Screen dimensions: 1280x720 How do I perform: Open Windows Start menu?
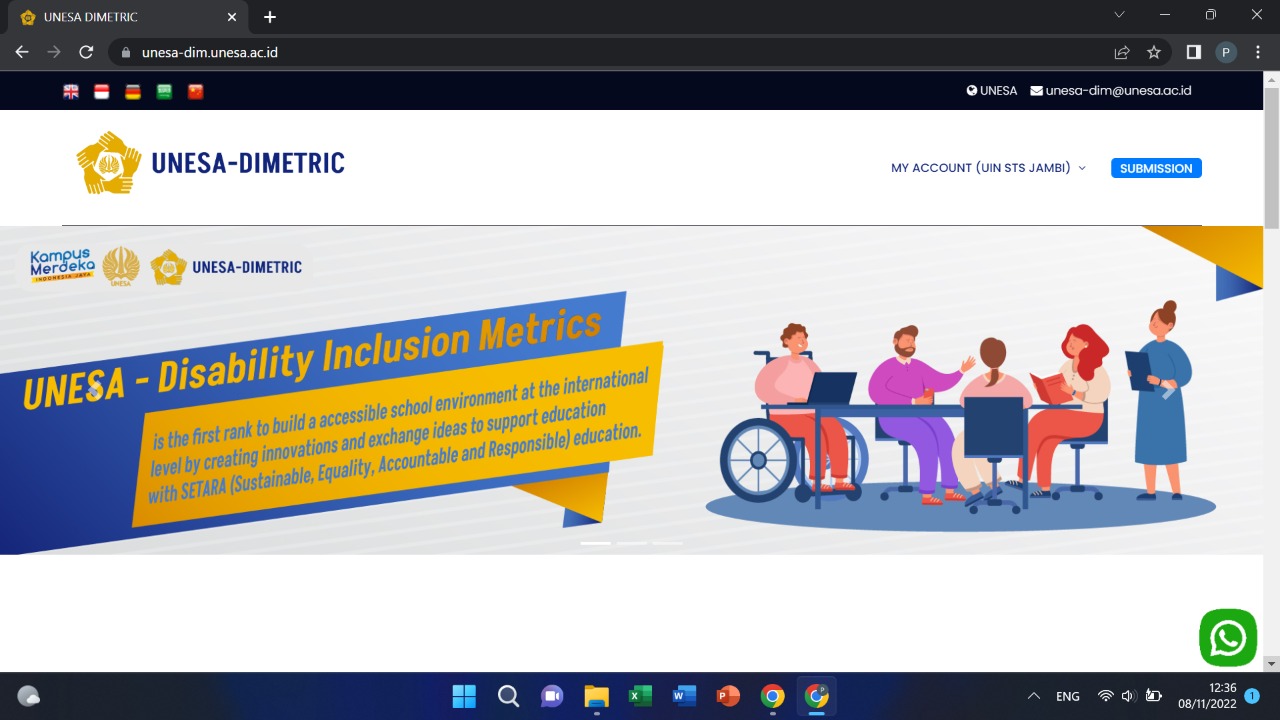point(464,696)
